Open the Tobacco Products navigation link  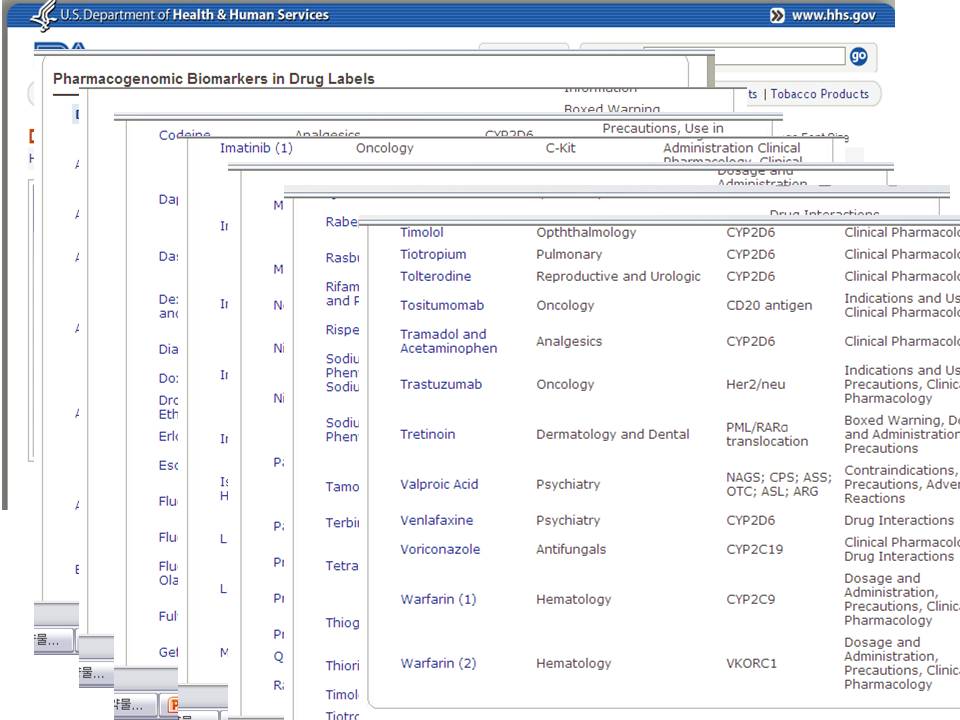(x=820, y=94)
